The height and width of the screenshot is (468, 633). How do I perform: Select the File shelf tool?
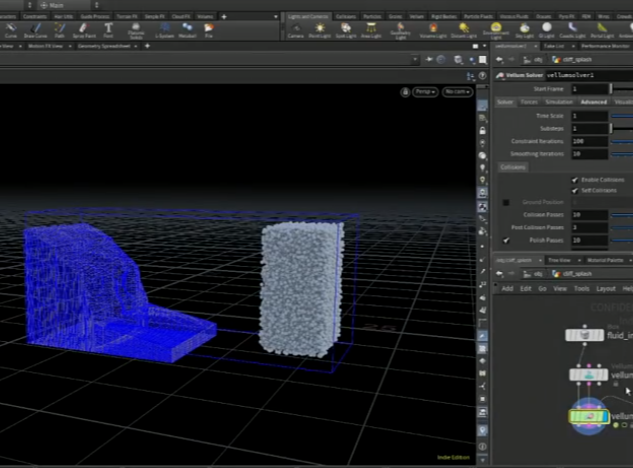click(x=209, y=30)
